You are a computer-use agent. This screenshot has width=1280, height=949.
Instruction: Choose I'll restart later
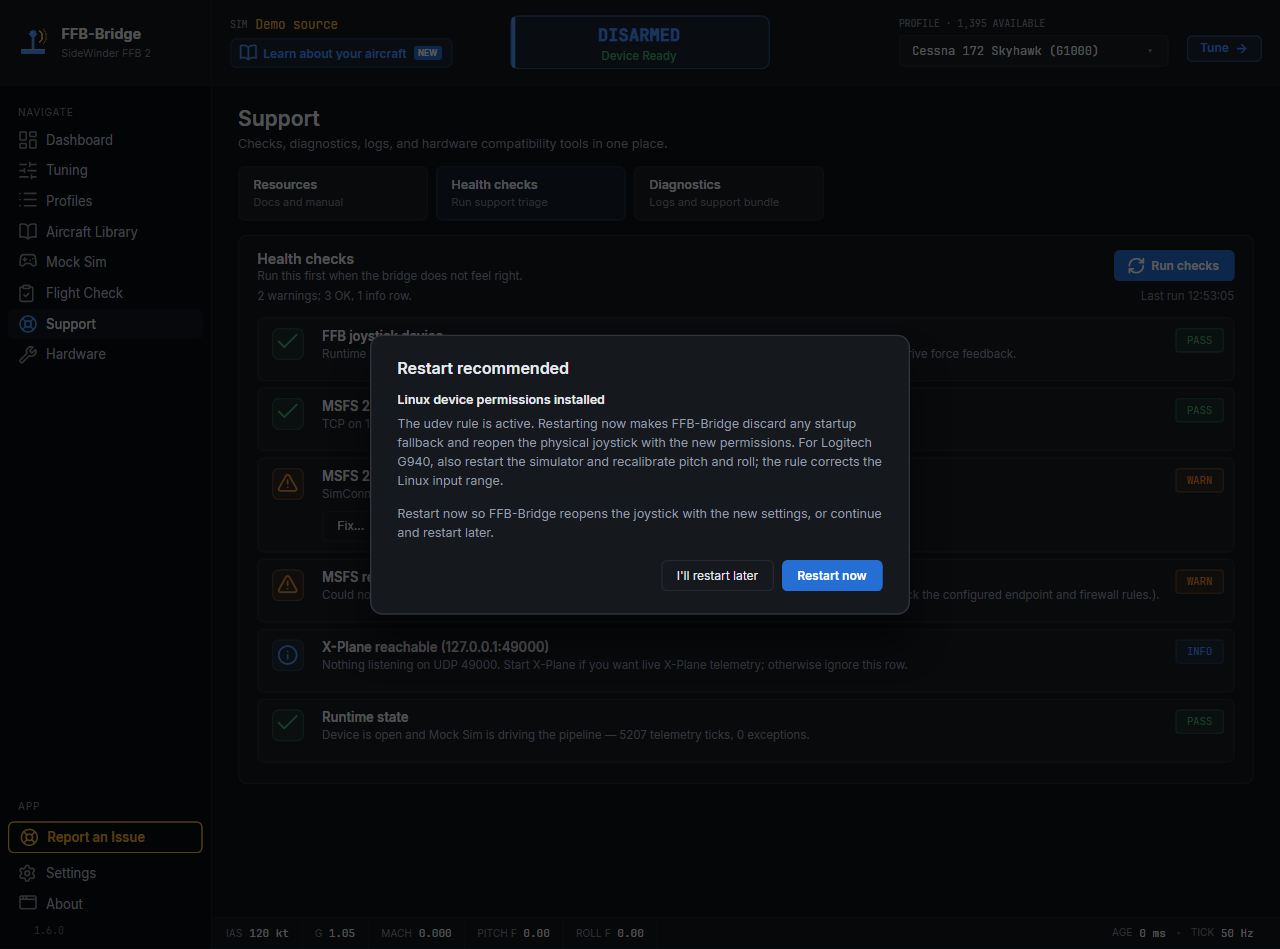click(717, 575)
